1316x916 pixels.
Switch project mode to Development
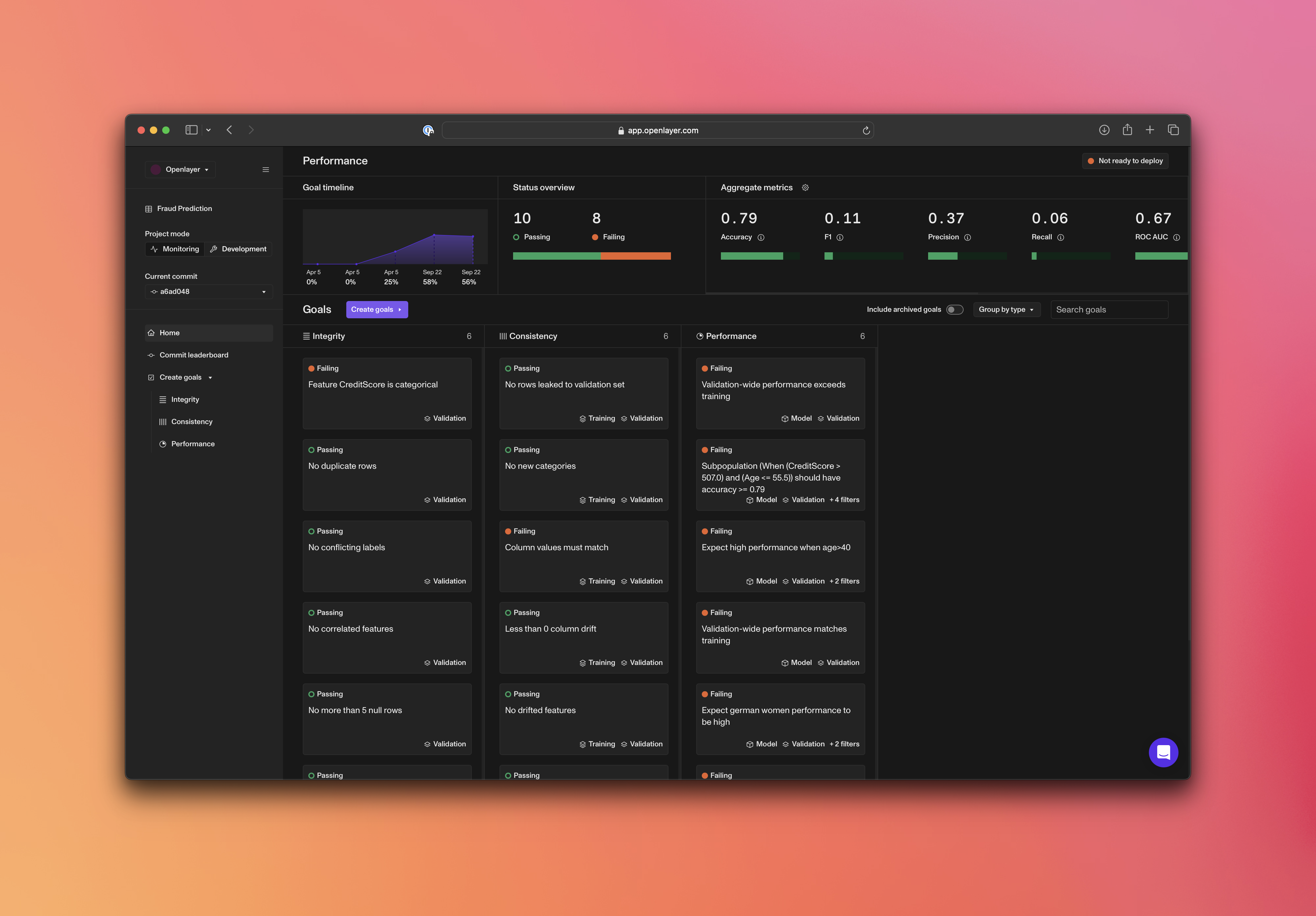238,249
